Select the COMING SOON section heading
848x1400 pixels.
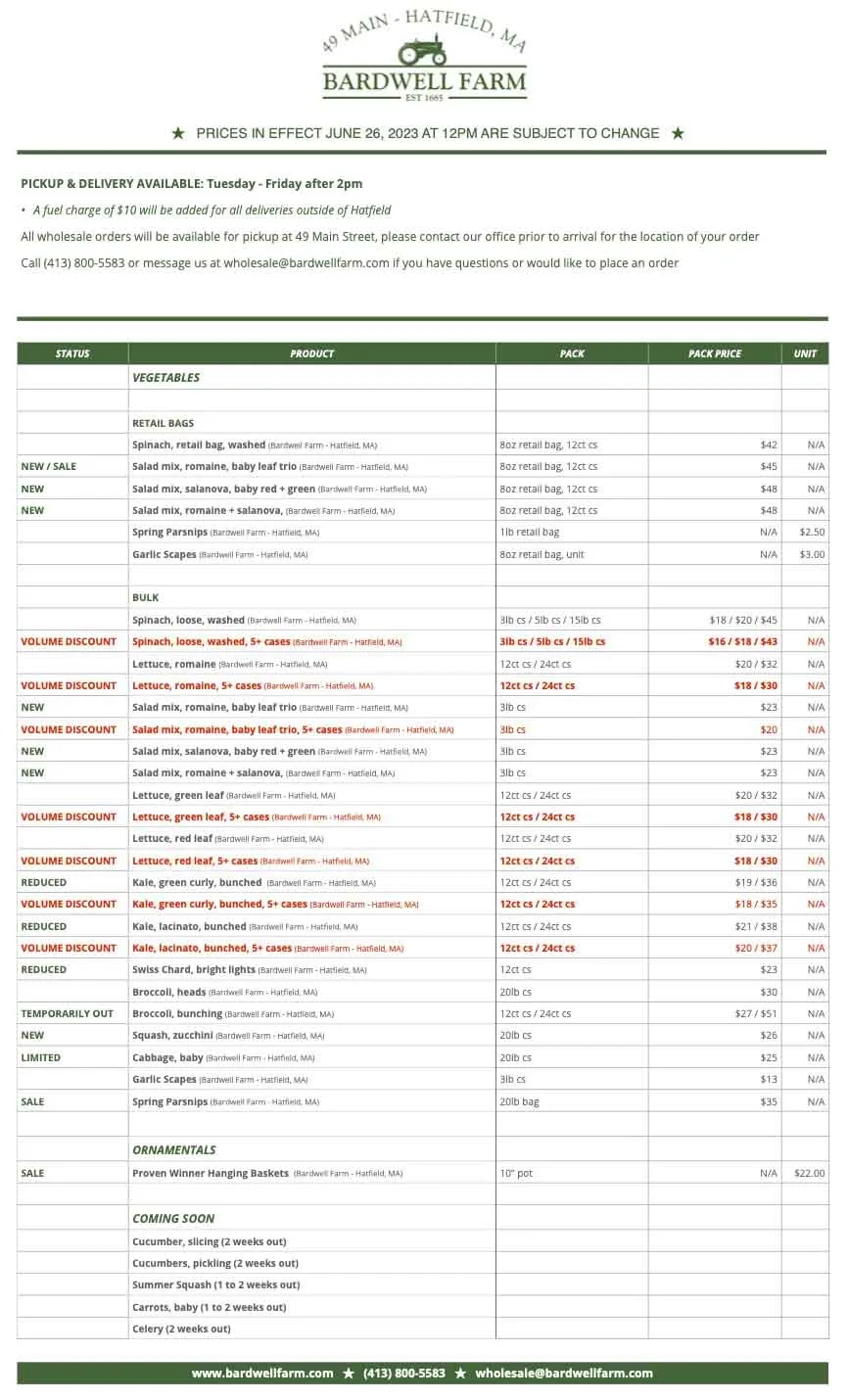click(173, 1219)
